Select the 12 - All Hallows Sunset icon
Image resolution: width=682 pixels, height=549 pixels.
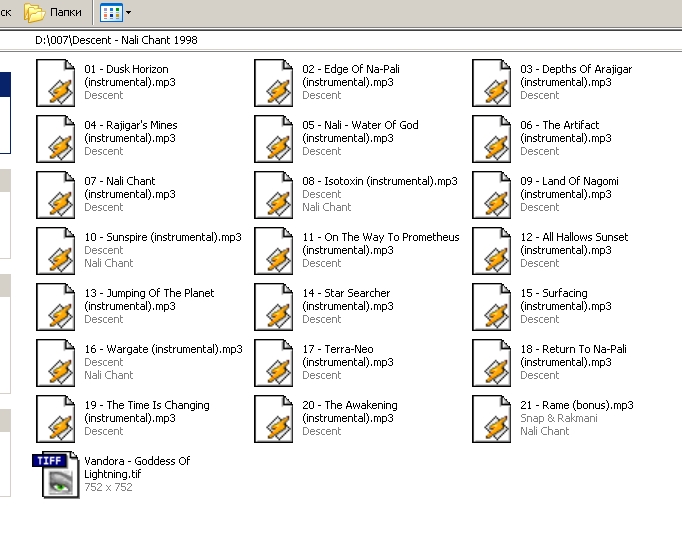coord(492,250)
